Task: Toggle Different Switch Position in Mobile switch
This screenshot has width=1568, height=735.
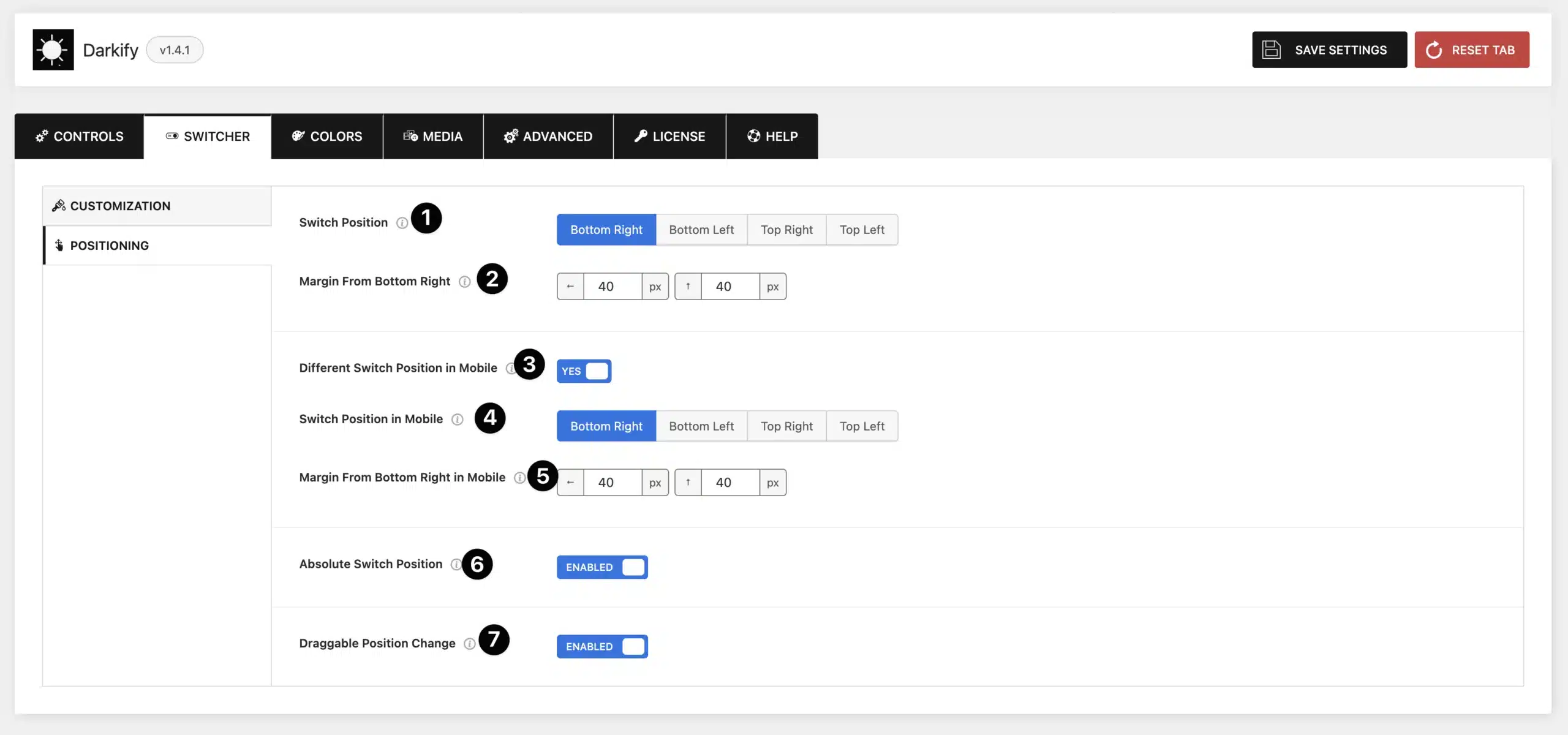Action: pyautogui.click(x=584, y=371)
